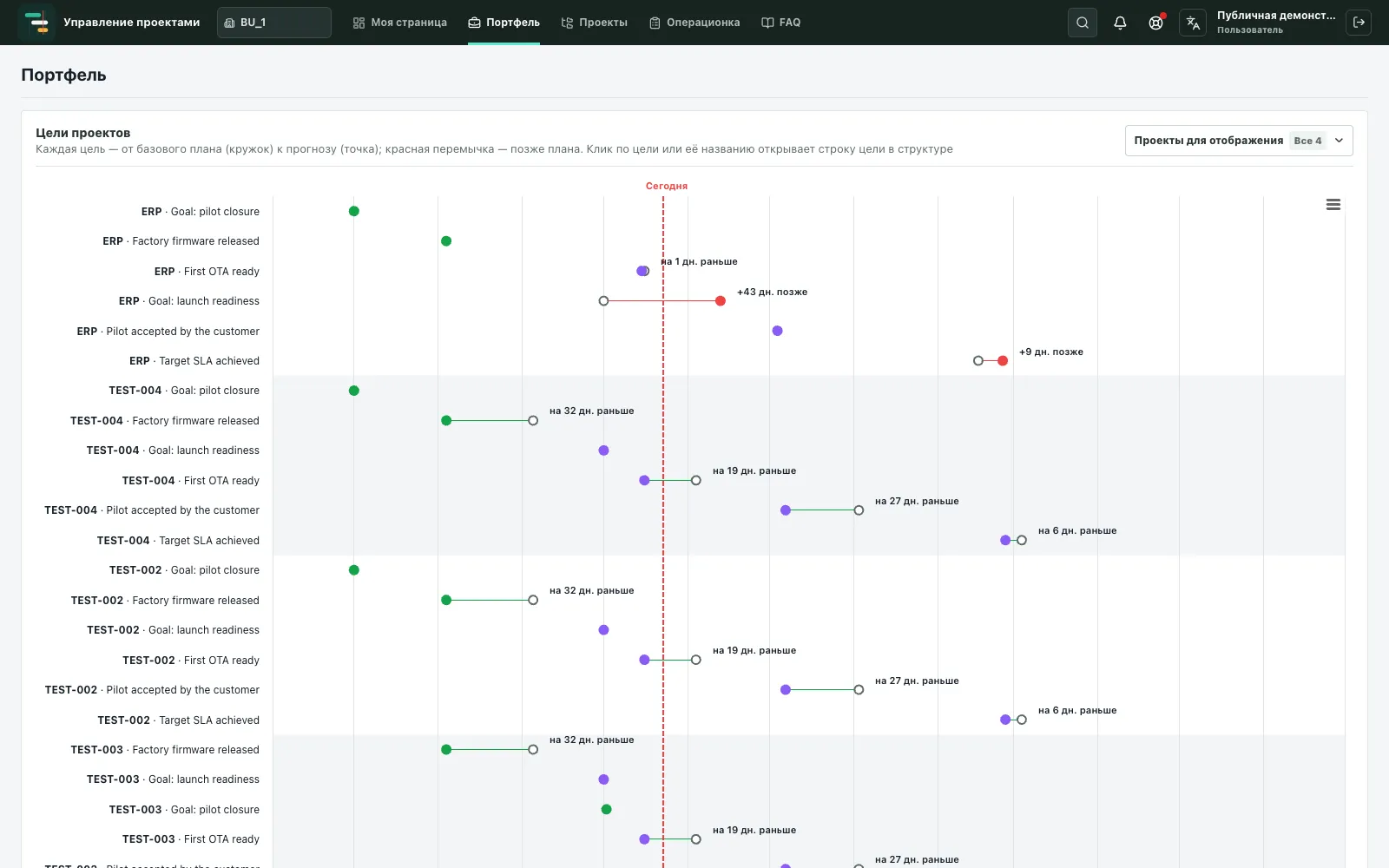
Task: Open the language translate icon
Action: (x=1193, y=23)
